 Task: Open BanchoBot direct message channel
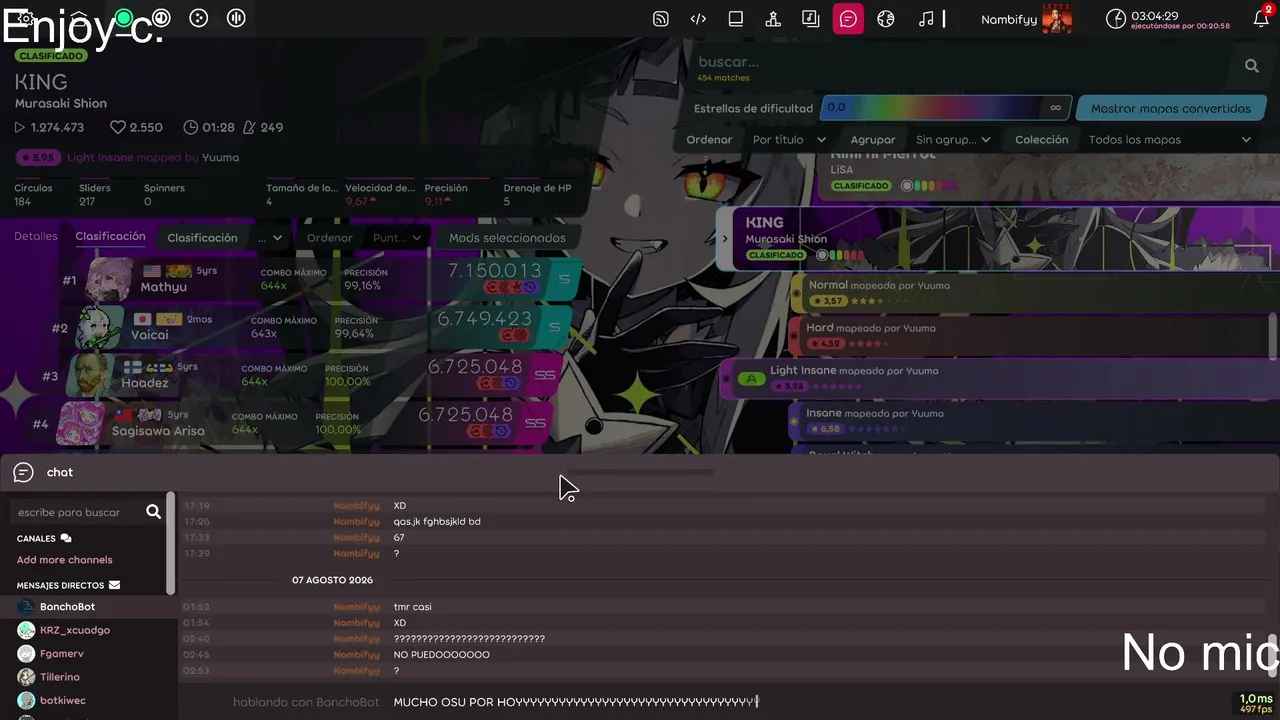pos(88,607)
